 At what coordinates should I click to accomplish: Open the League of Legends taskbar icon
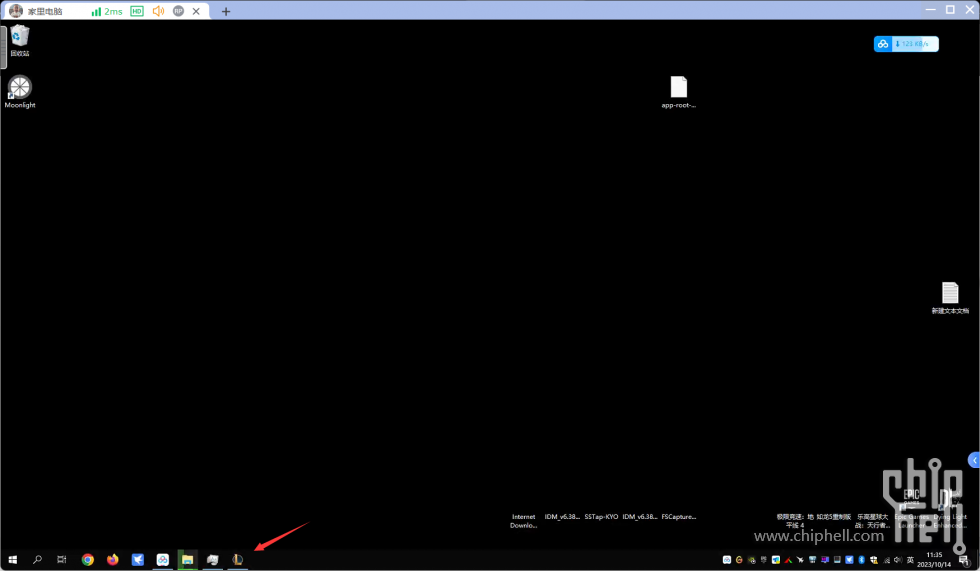pyautogui.click(x=238, y=560)
